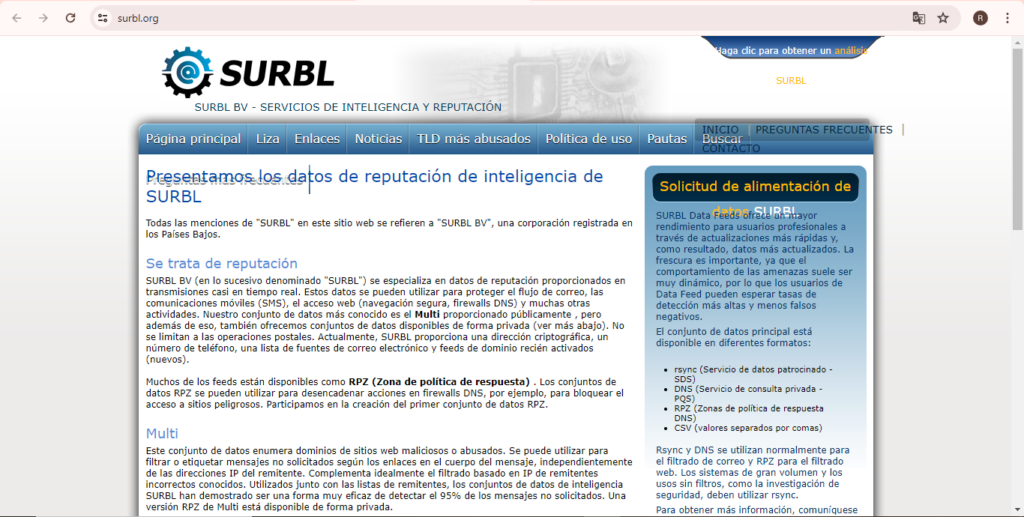Reload the page with the refresh icon
1024x517 pixels.
coord(71,18)
